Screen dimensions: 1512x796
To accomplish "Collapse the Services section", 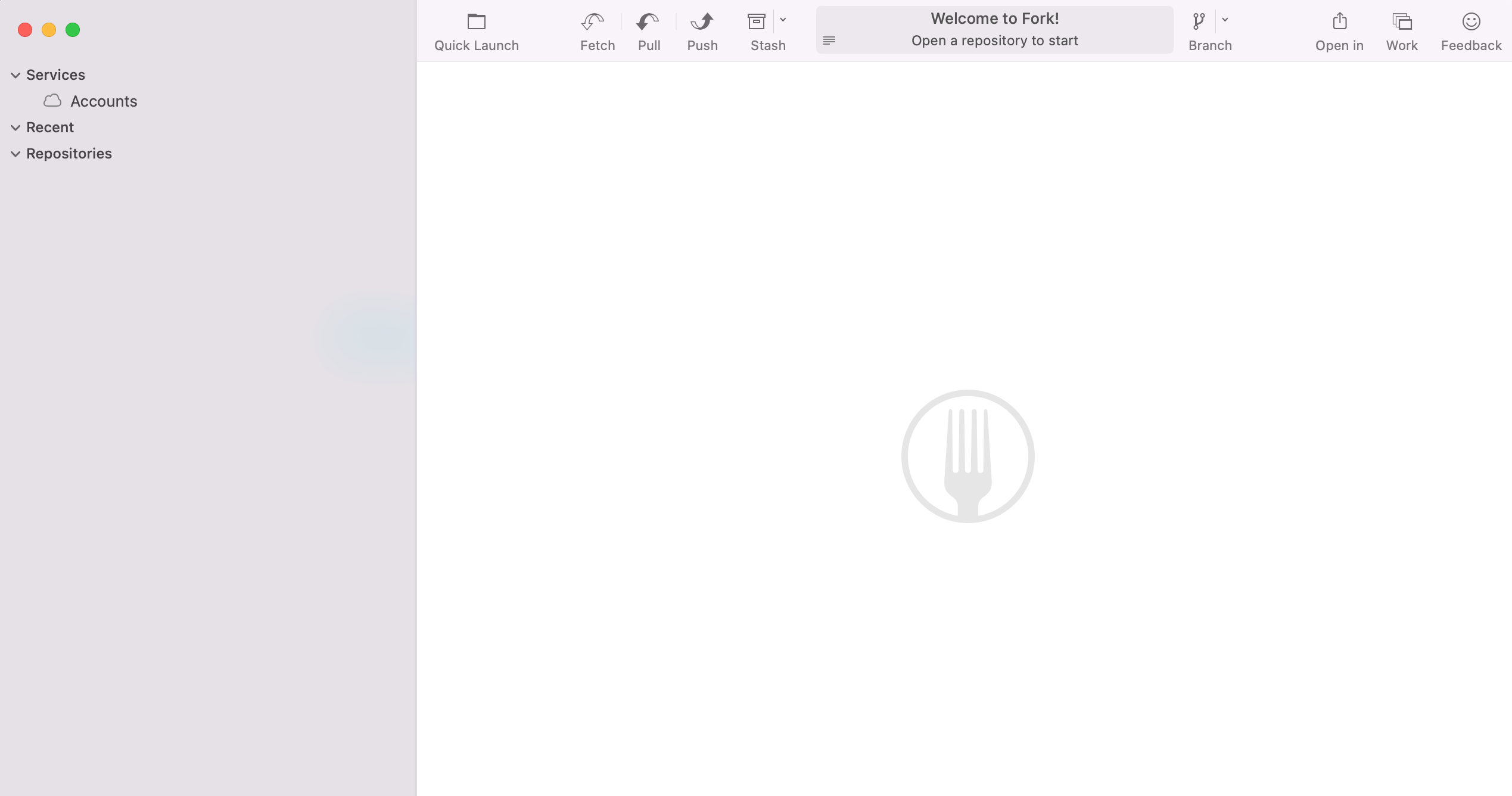I will click(15, 75).
